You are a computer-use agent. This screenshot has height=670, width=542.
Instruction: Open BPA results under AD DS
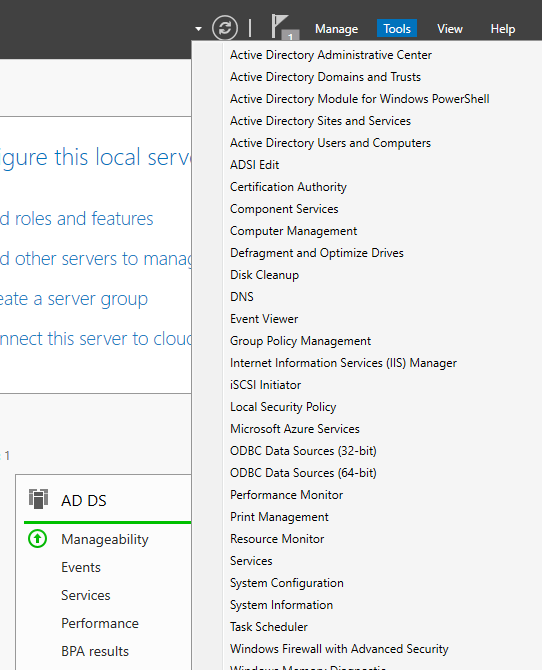tap(95, 651)
